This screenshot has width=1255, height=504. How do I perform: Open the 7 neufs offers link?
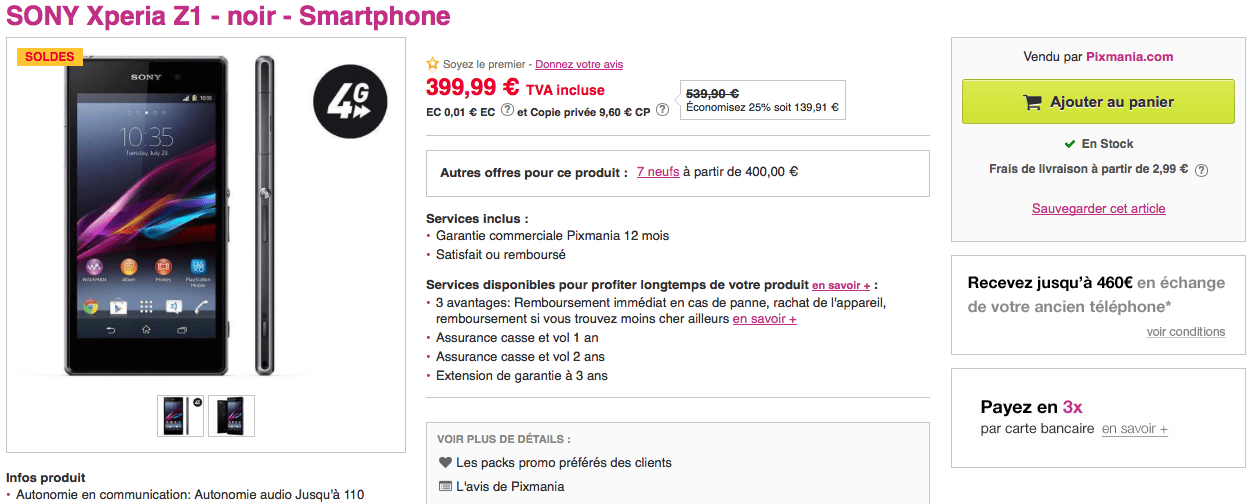click(658, 172)
